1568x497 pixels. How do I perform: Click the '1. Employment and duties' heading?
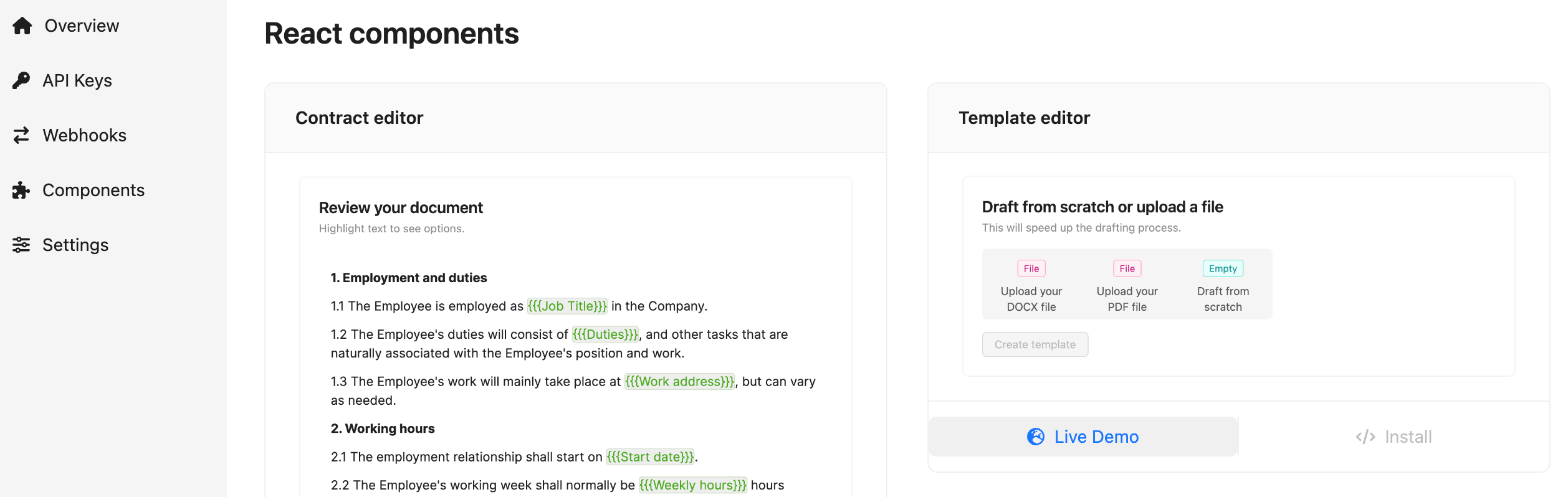[409, 278]
